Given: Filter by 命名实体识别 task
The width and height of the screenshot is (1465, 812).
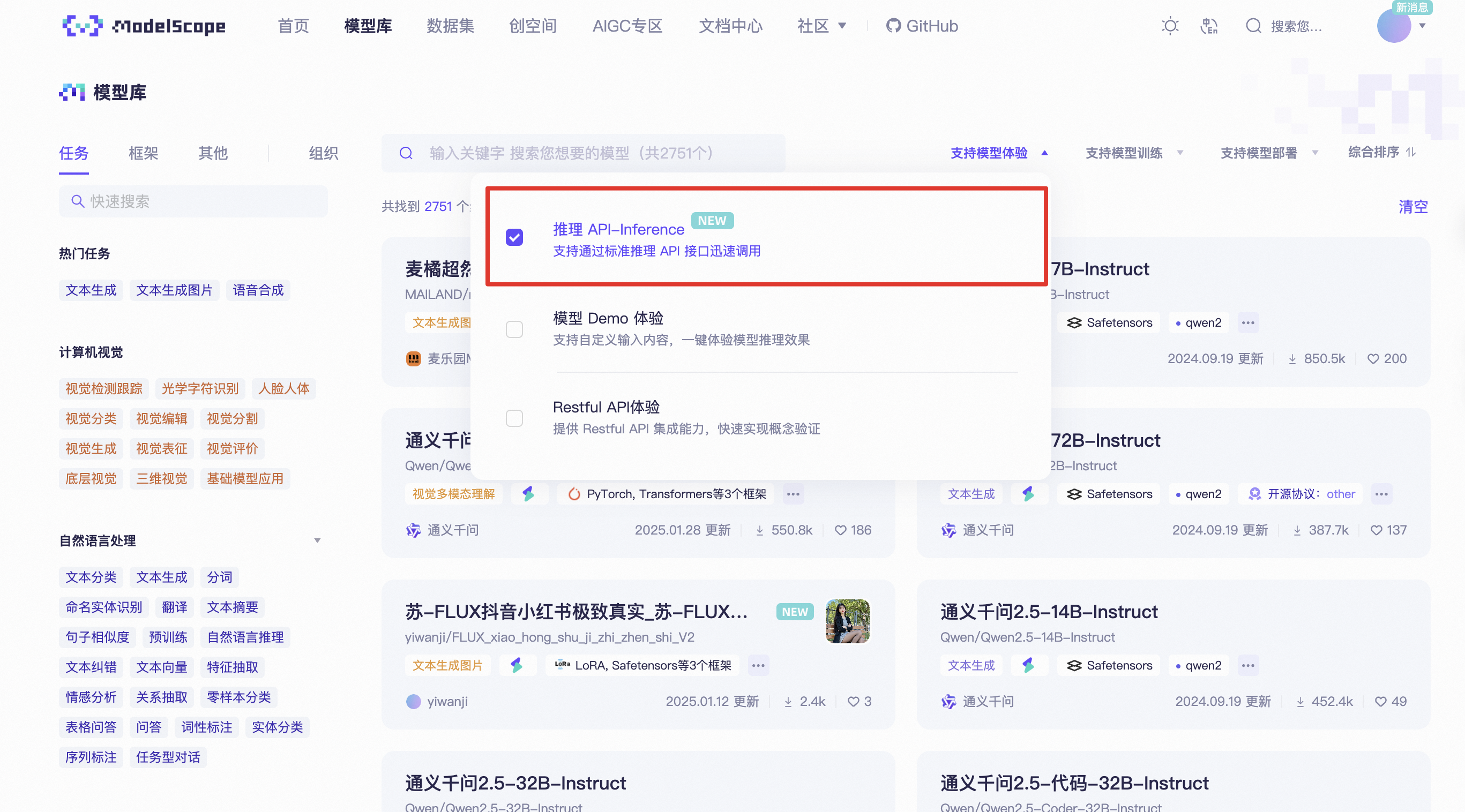Looking at the screenshot, I should click(103, 608).
